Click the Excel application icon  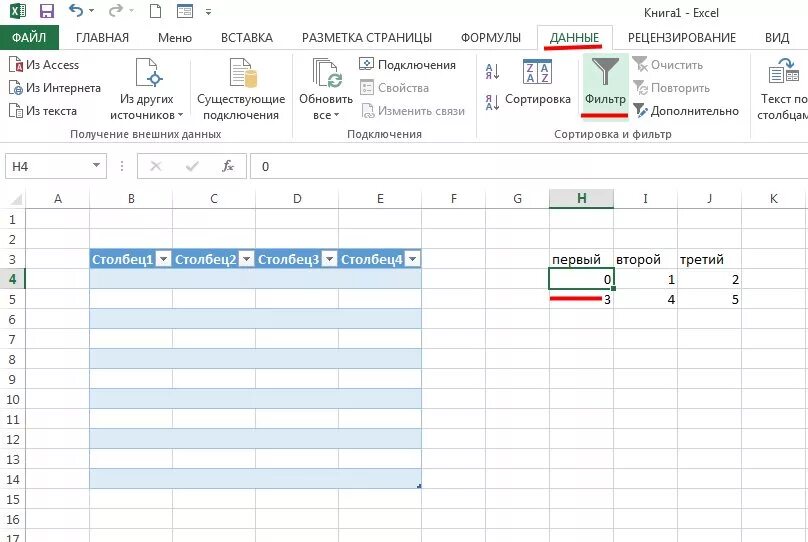point(18,11)
